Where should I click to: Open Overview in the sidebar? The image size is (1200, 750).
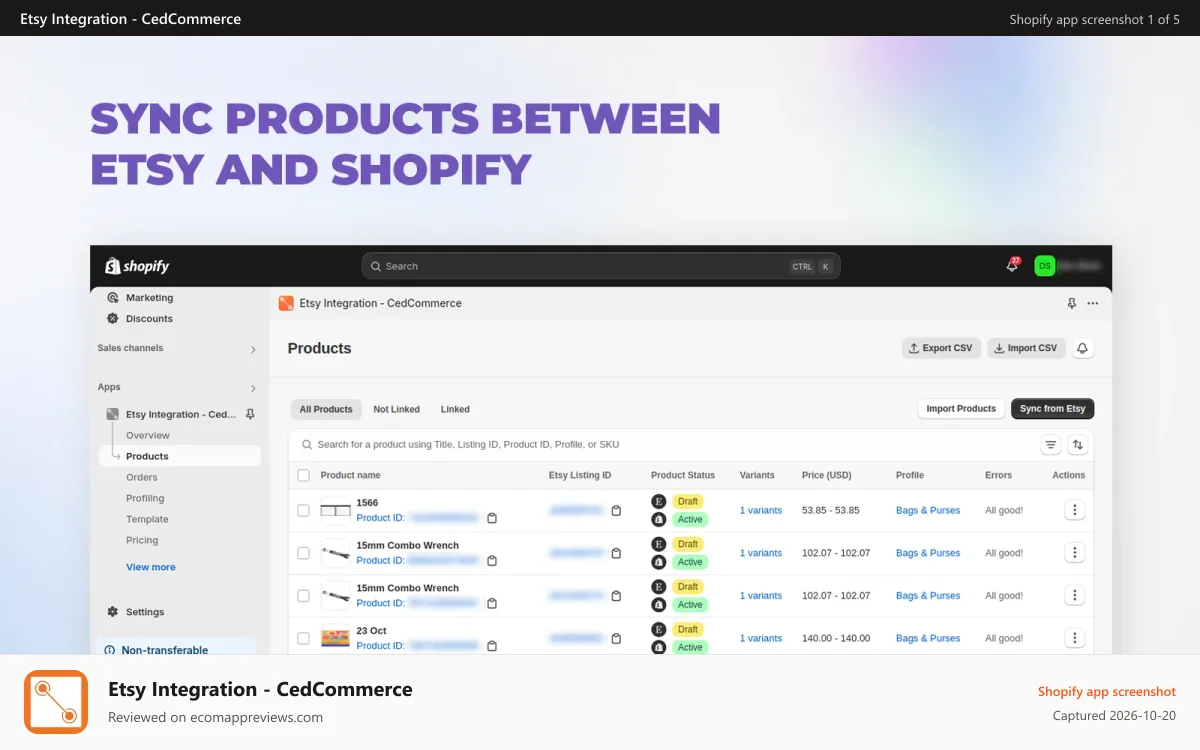tap(148, 435)
